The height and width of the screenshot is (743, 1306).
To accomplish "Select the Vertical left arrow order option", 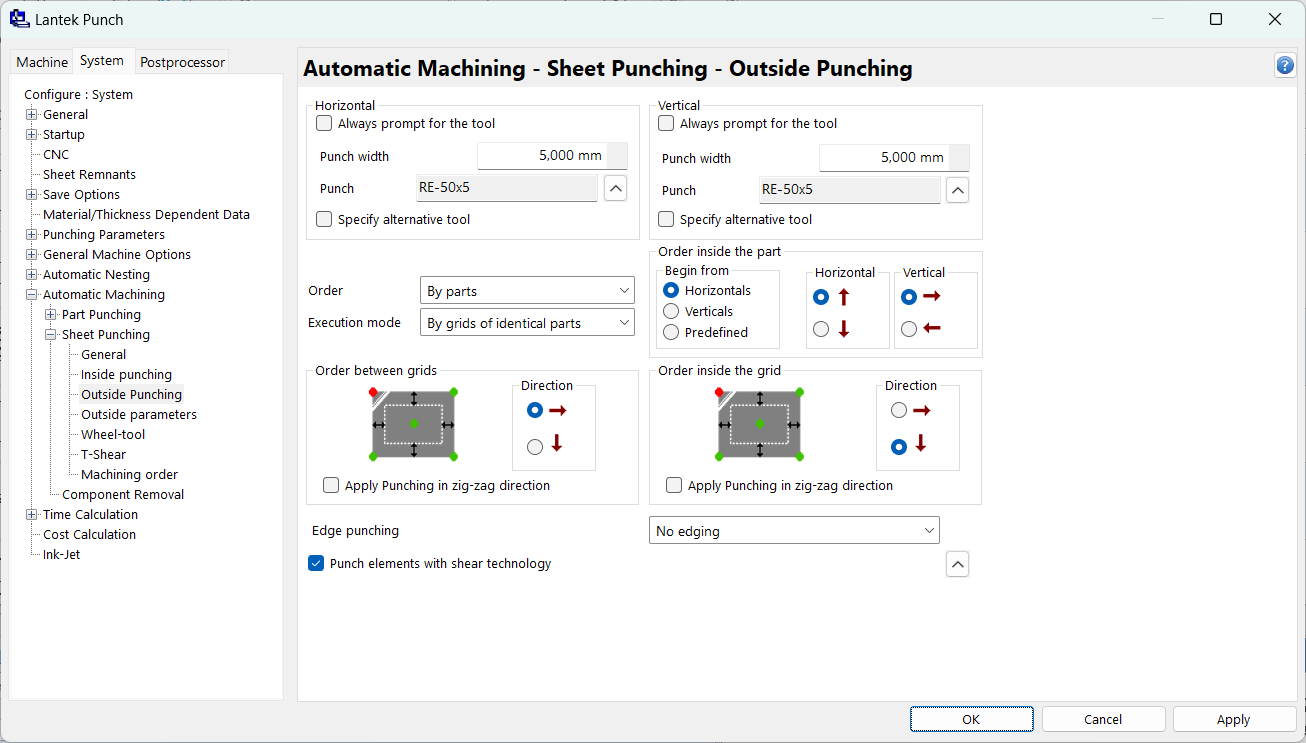I will point(909,329).
